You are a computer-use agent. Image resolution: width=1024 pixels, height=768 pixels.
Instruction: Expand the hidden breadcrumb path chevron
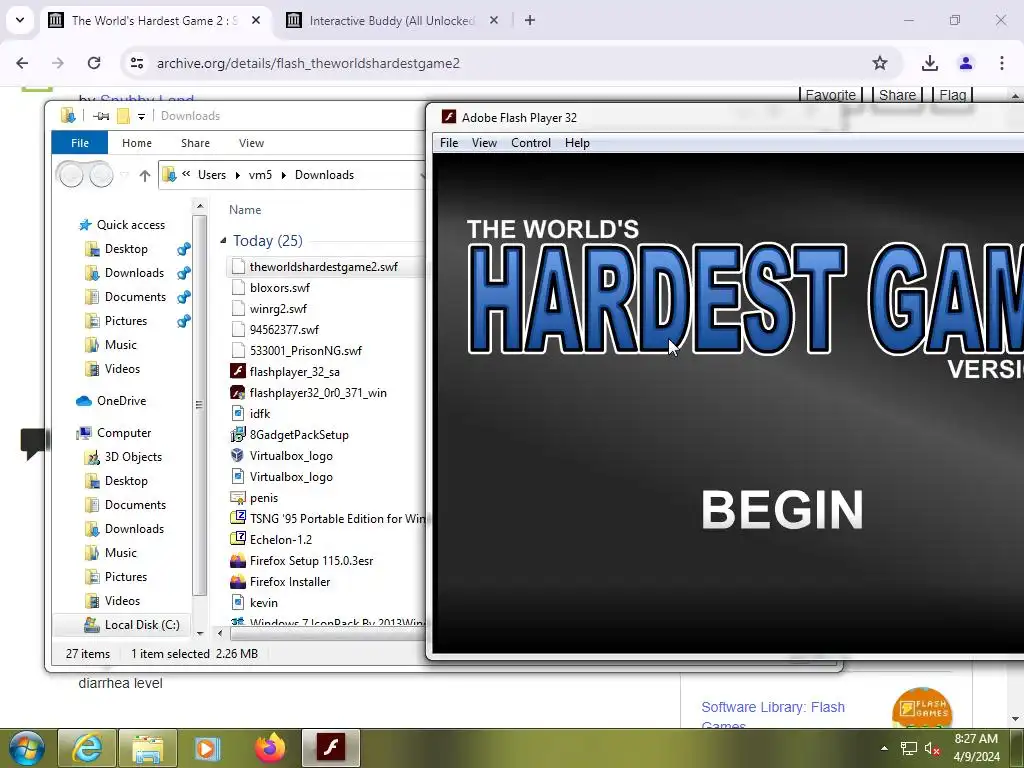click(186, 174)
